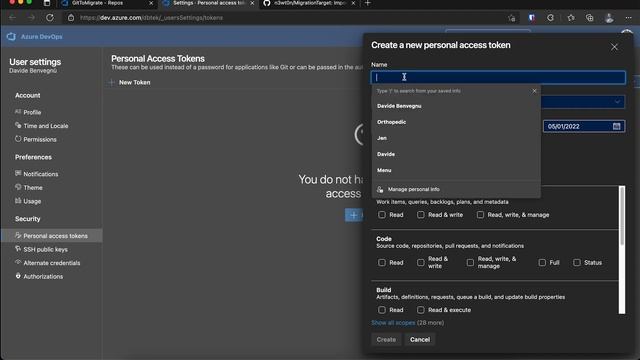The width and height of the screenshot is (640, 360).
Task: Open browser collections icon
Action: 589,18
